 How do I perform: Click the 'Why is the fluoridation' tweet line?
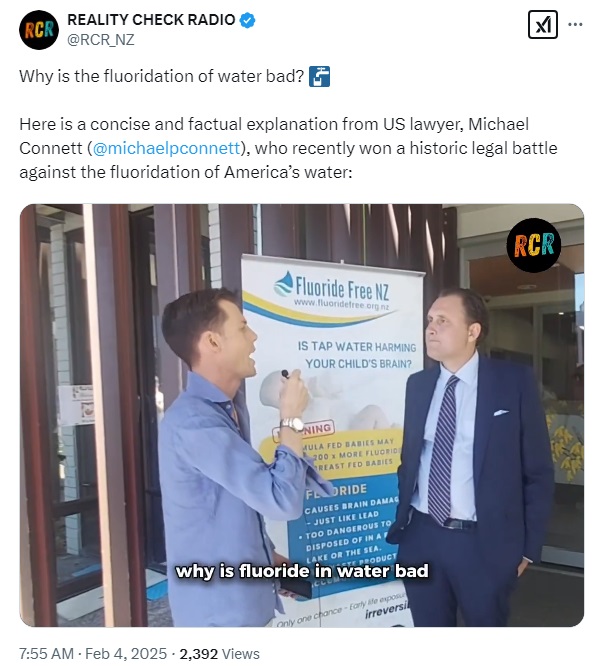pos(161,76)
